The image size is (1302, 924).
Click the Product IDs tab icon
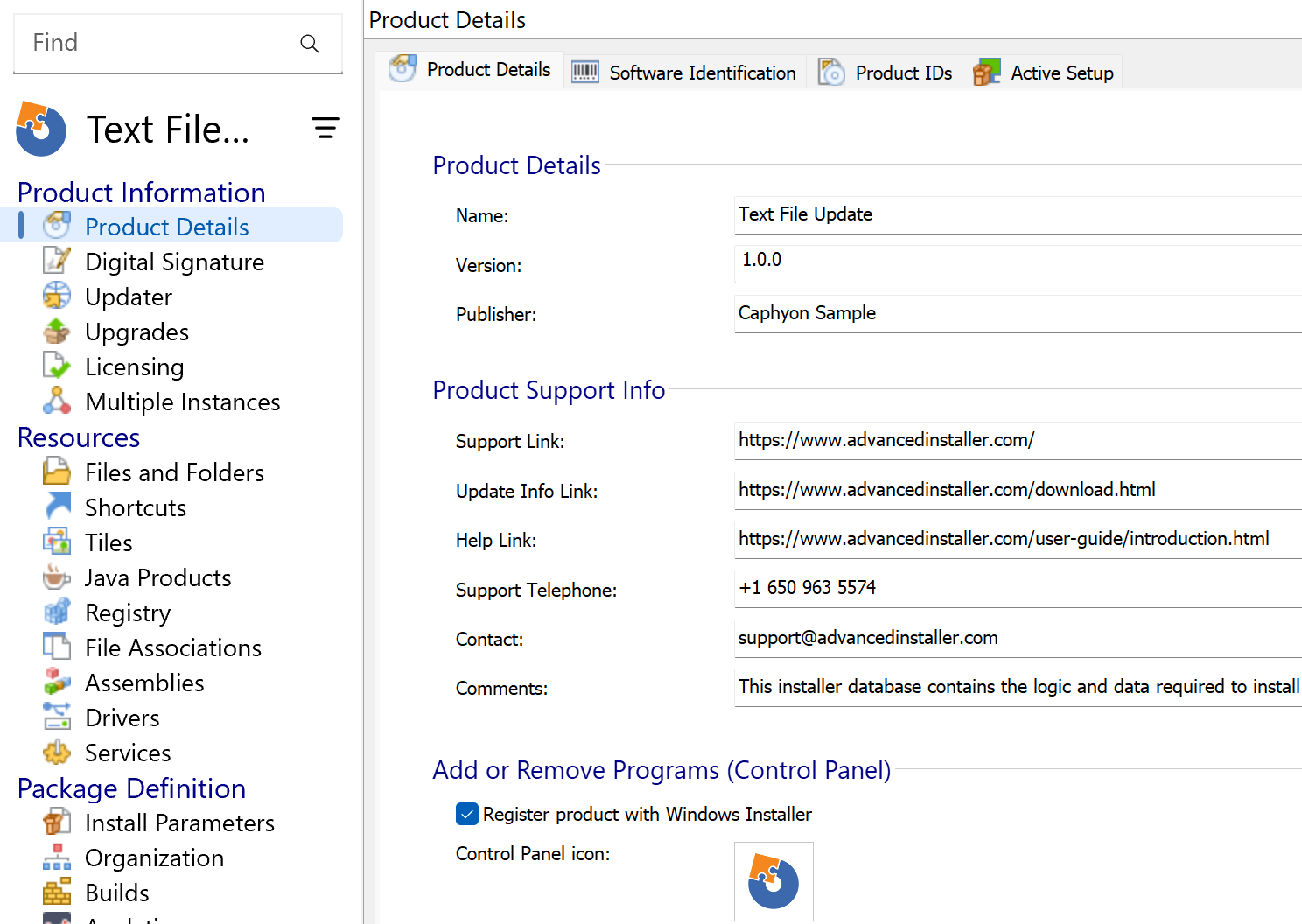coord(831,72)
